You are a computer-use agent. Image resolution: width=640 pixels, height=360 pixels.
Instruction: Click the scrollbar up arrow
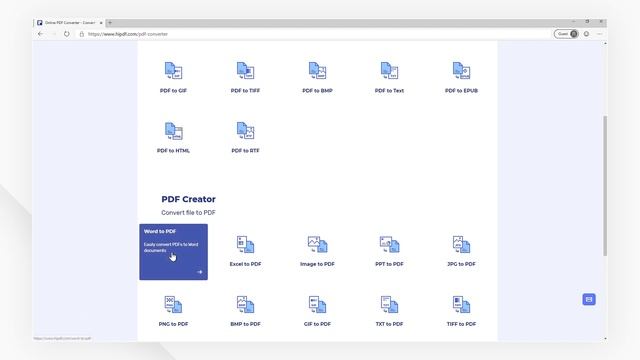click(605, 43)
